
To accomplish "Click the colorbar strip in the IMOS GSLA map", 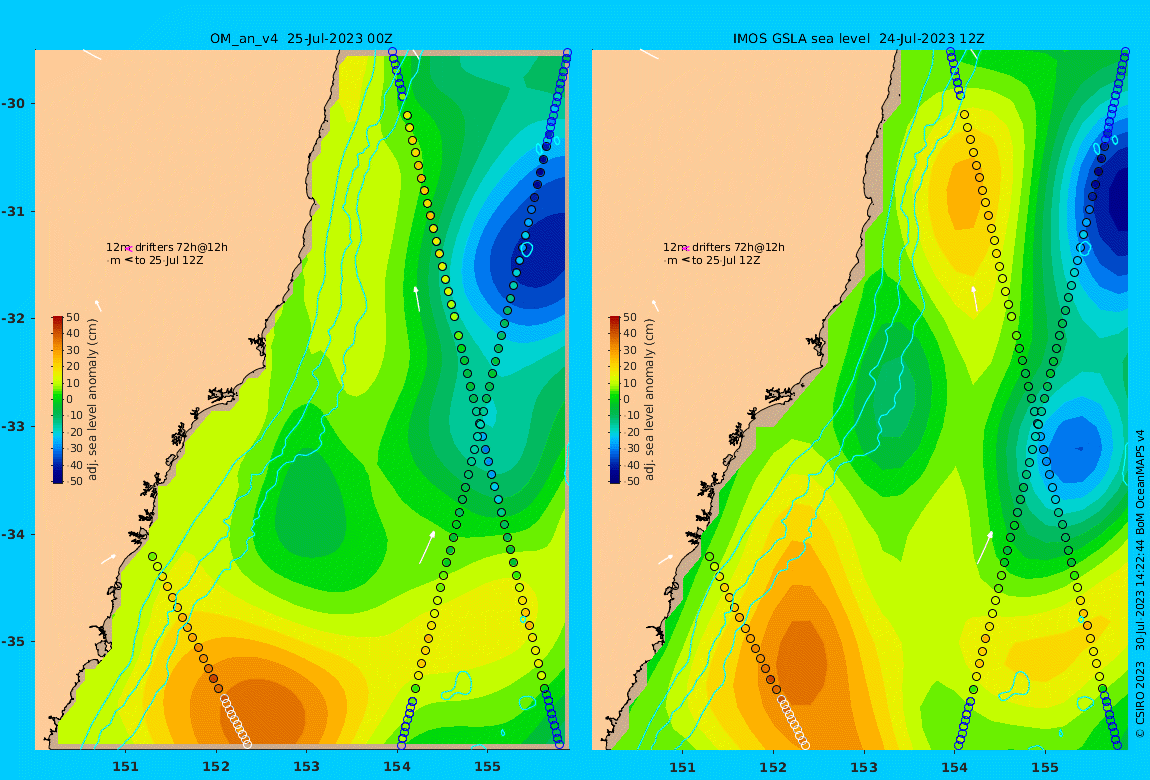I will 615,400.
